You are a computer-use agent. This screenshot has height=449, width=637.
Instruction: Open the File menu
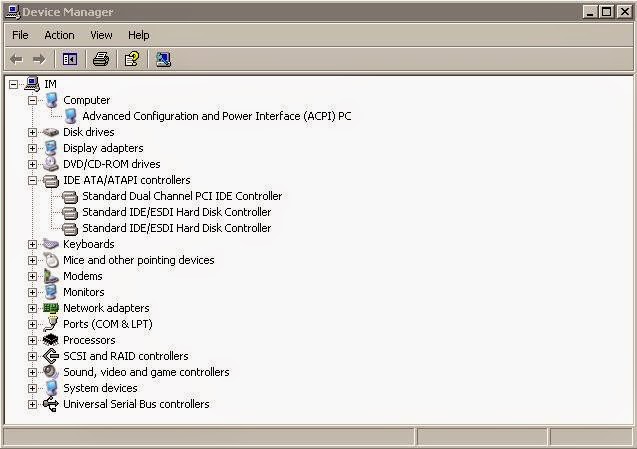(20, 35)
